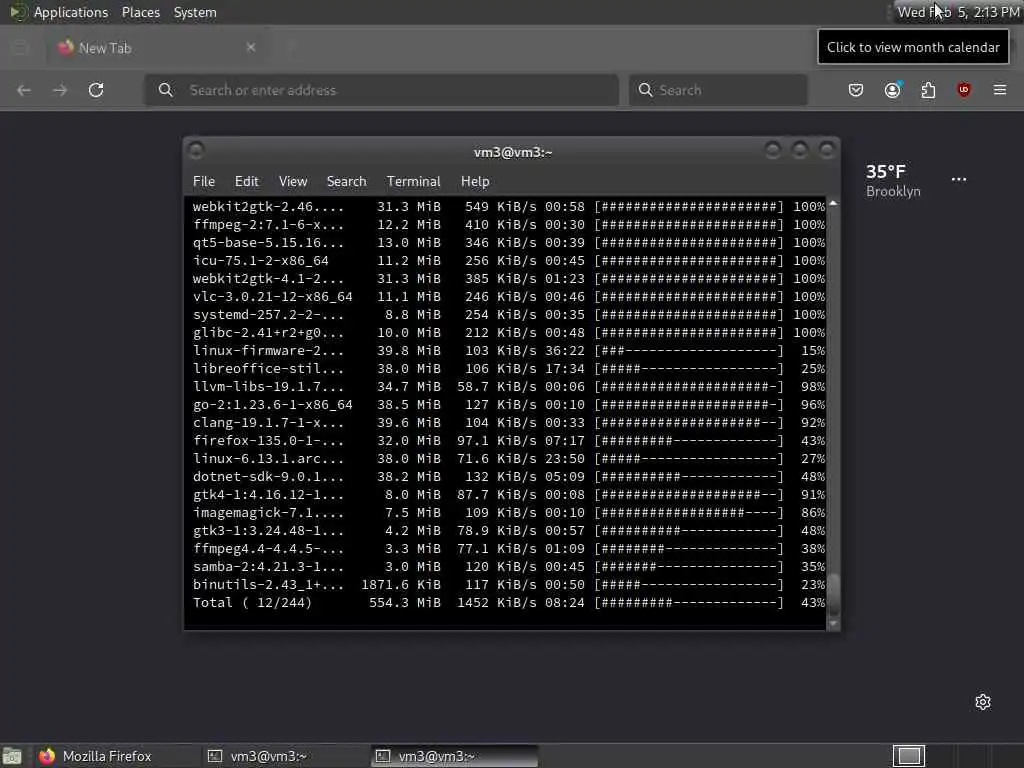Open the terminal View menu
Screen dimensions: 1024x768
(x=293, y=182)
